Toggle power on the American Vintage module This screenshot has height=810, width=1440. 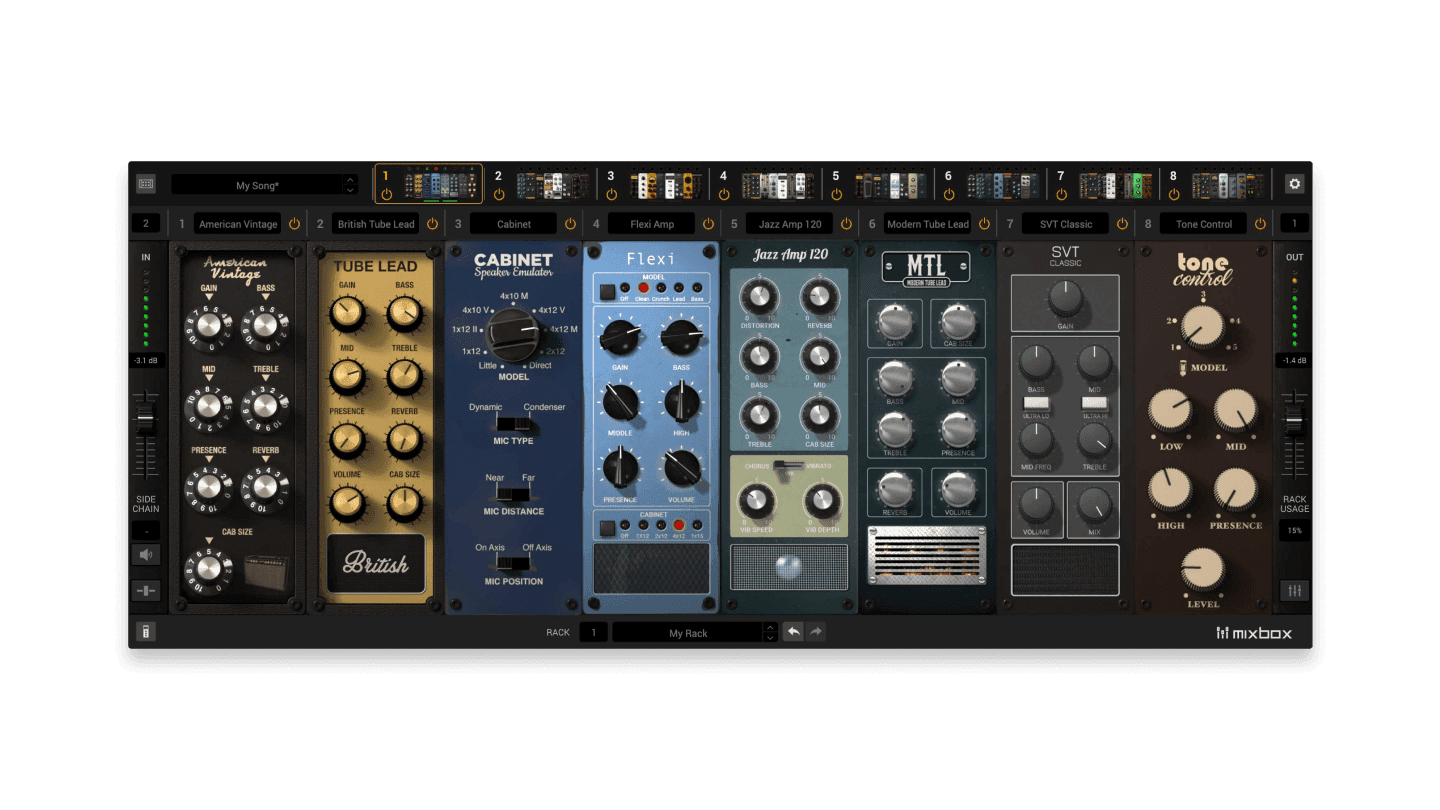click(x=293, y=224)
